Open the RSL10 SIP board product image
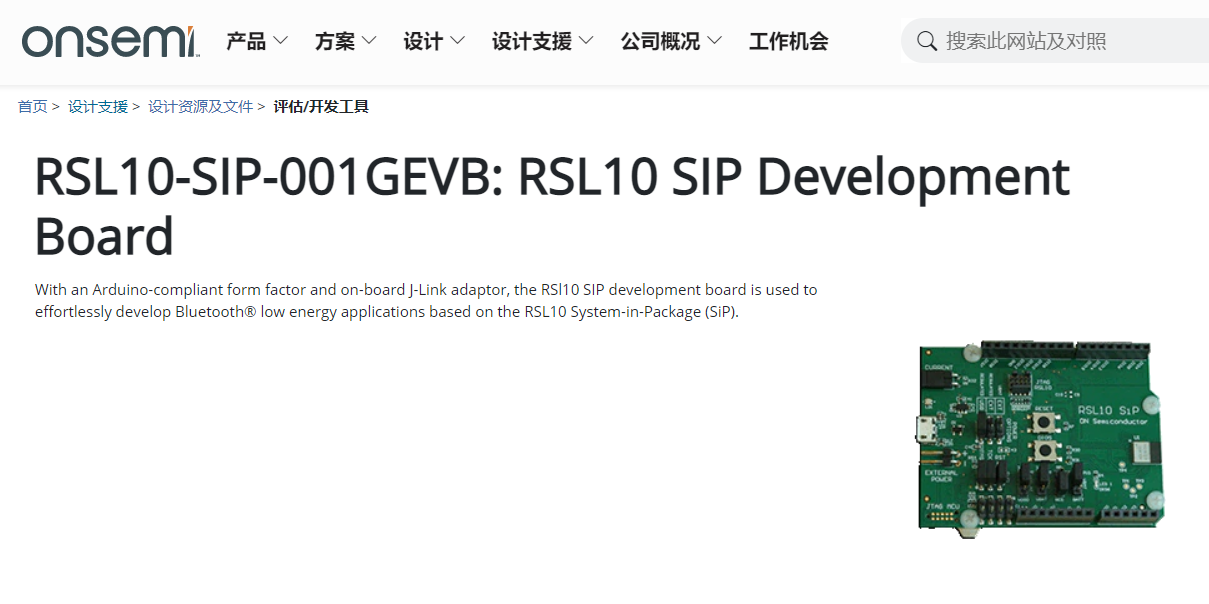The height and width of the screenshot is (604, 1209). [1041, 439]
